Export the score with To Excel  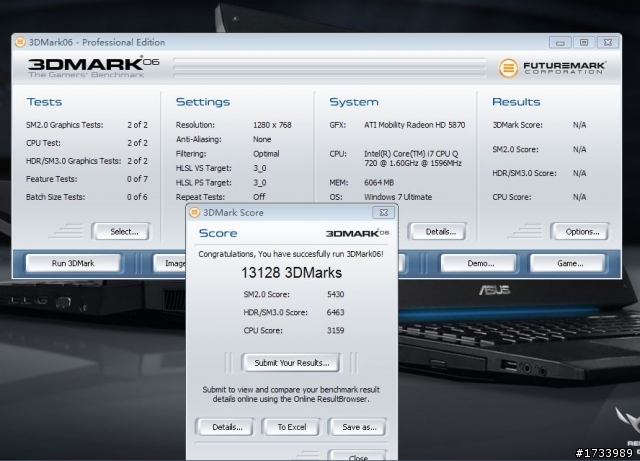point(291,427)
